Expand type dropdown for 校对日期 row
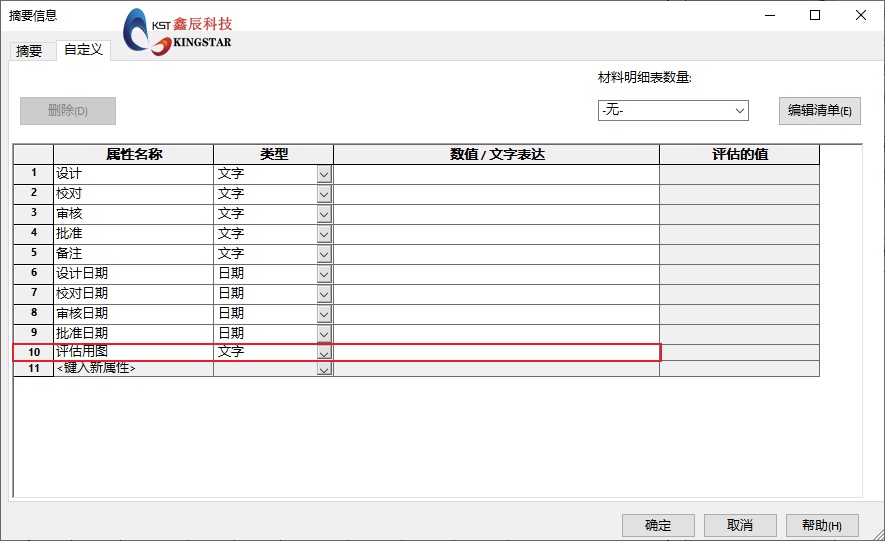The height and width of the screenshot is (541, 885). (324, 294)
